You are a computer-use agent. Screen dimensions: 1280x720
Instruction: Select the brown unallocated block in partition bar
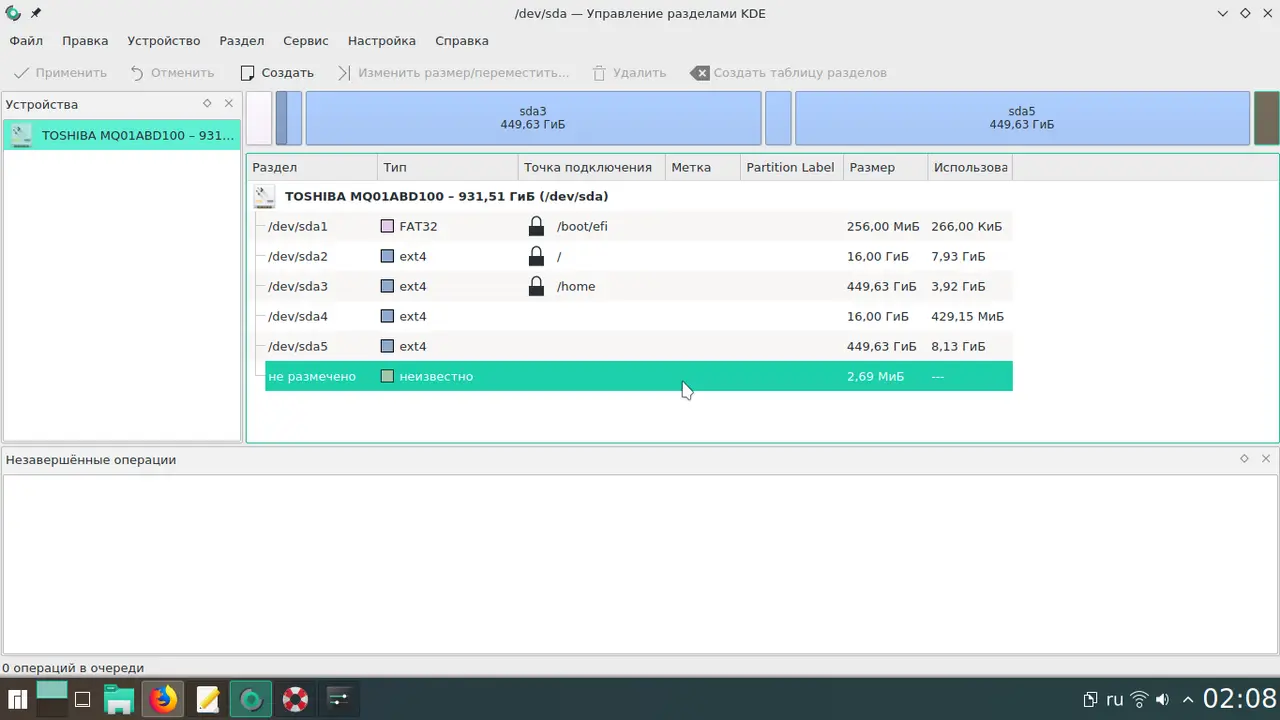(1267, 118)
